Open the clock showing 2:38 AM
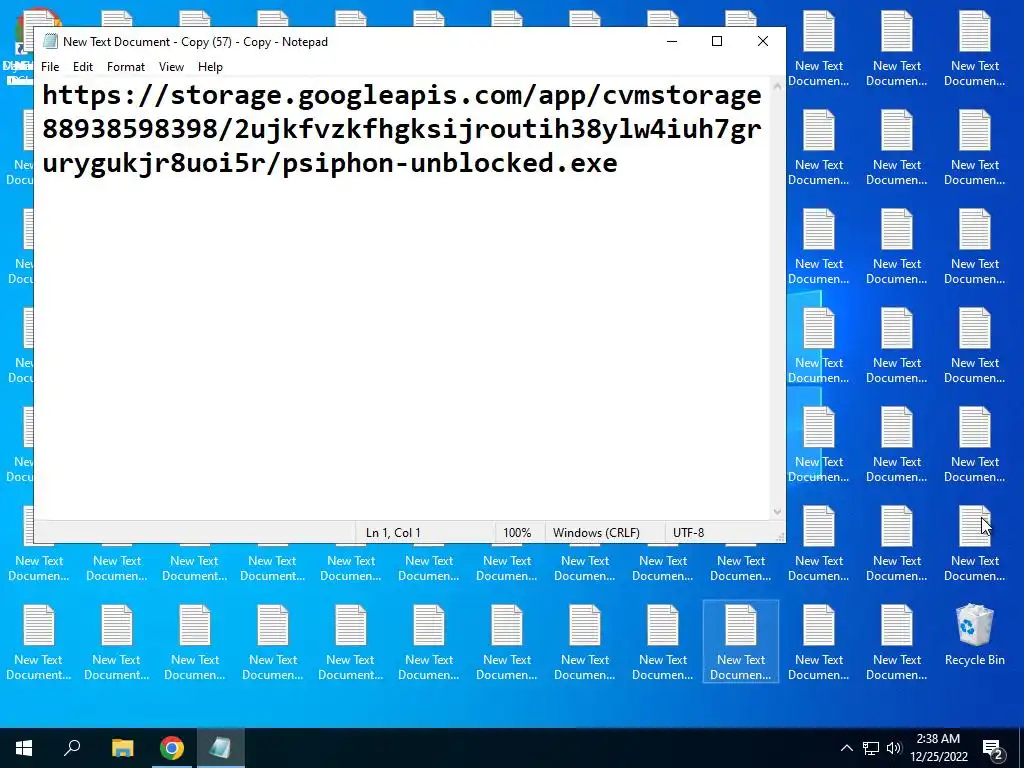 [938, 748]
